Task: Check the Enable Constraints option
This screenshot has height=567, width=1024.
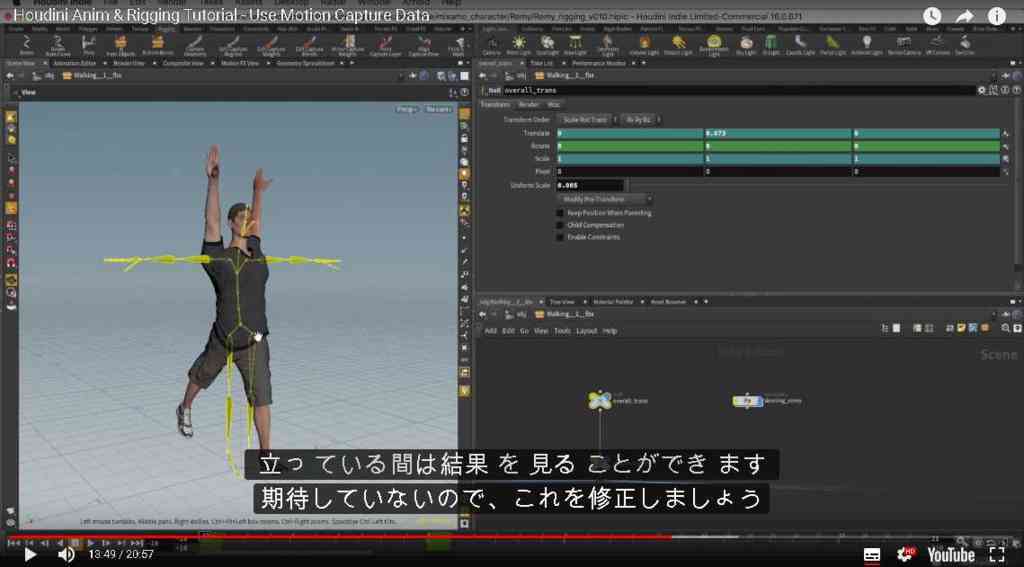Action: [x=560, y=237]
